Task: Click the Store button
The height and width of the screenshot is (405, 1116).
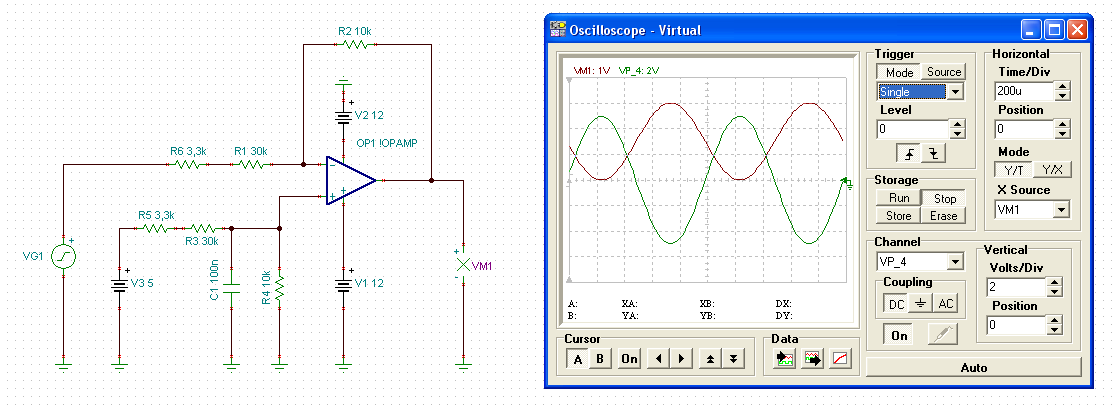Action: (x=899, y=215)
